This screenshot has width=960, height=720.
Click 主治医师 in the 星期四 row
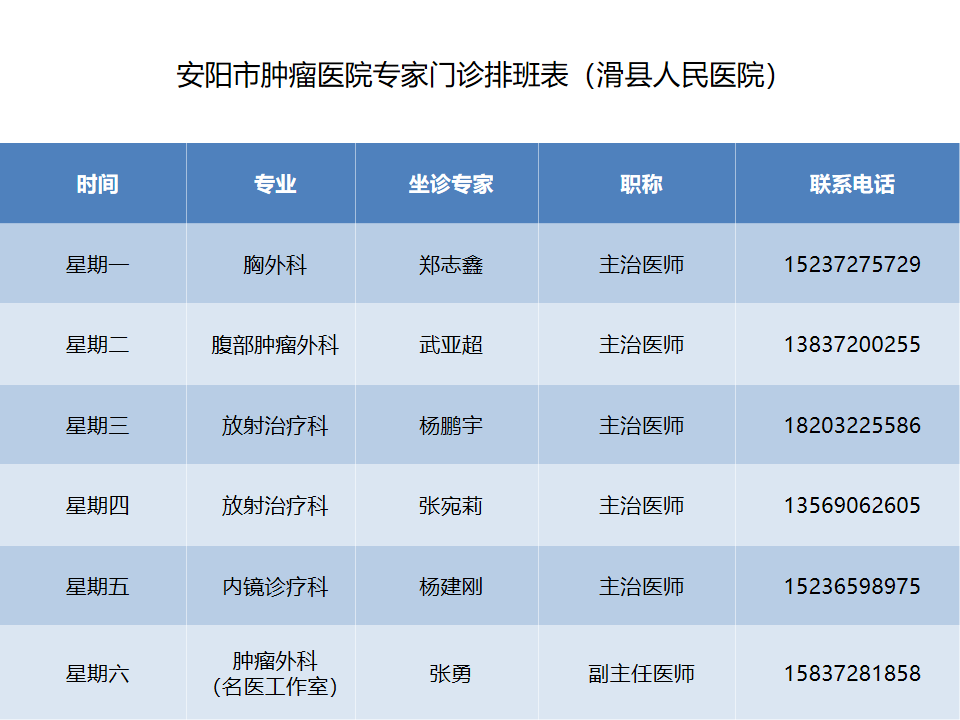pos(641,506)
